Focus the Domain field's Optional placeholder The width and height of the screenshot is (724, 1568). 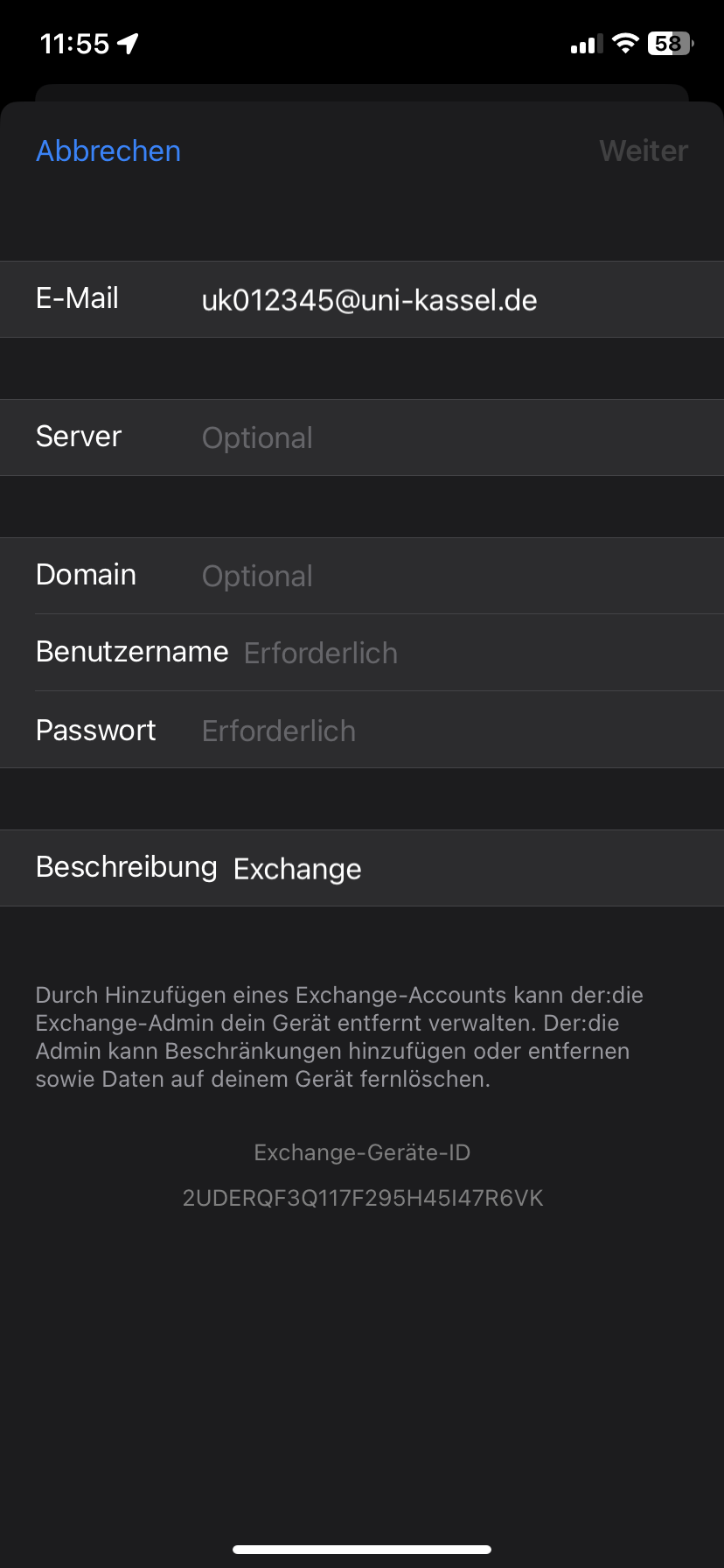257,576
